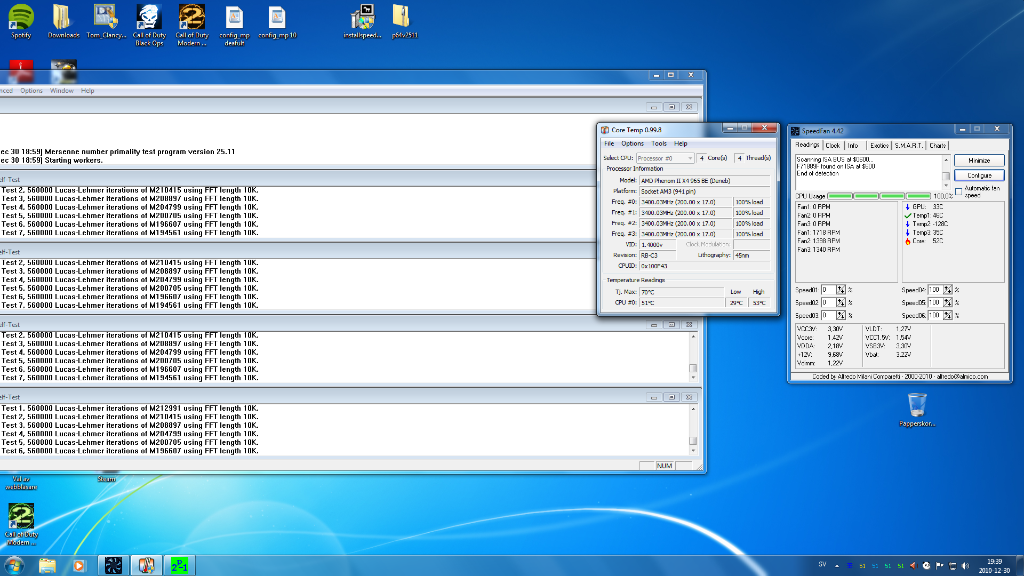Click the Prime95 green taskbar icon
This screenshot has width=1024, height=576.
(x=179, y=565)
